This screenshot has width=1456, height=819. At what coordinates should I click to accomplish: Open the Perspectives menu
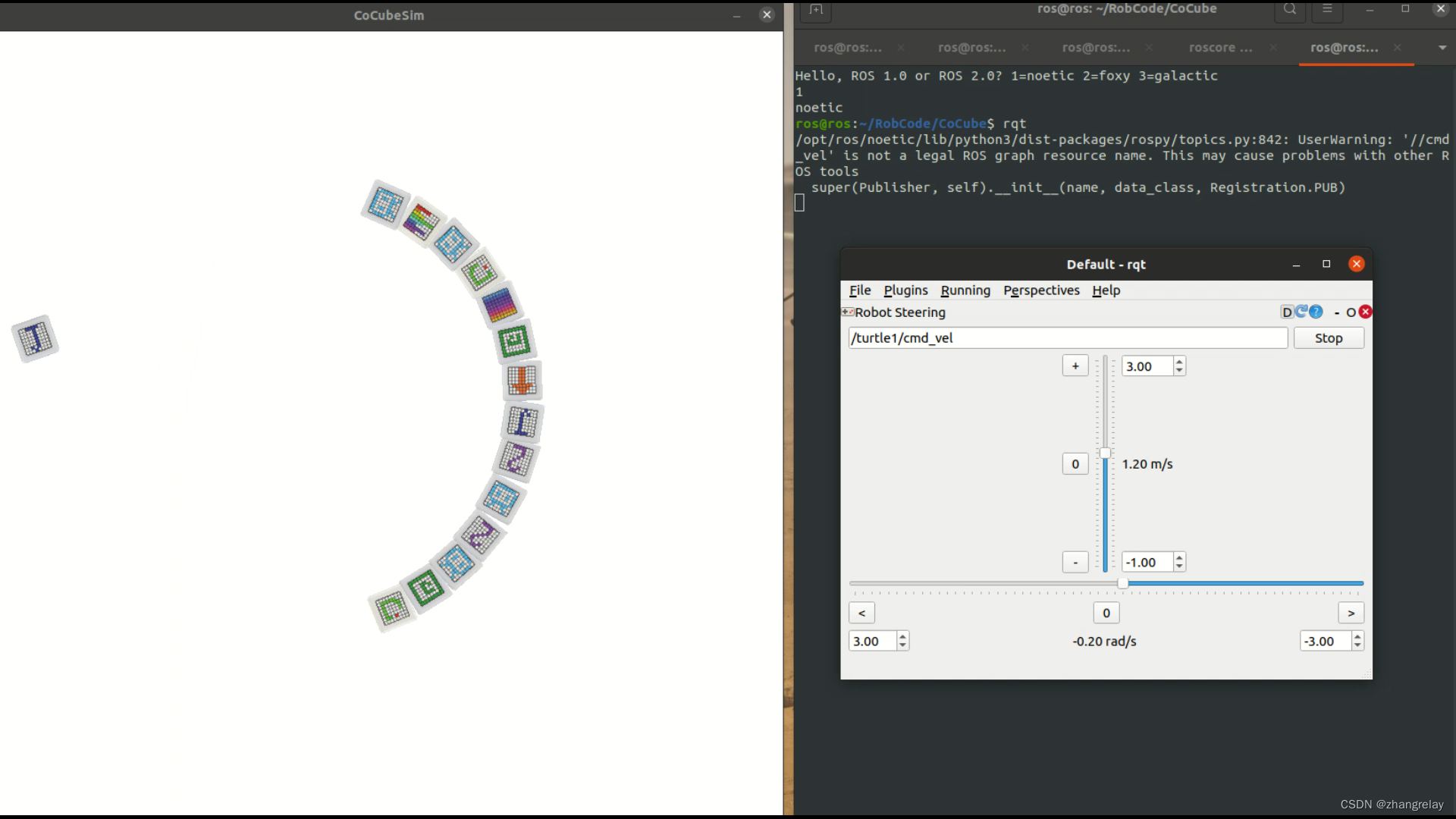pyautogui.click(x=1041, y=290)
